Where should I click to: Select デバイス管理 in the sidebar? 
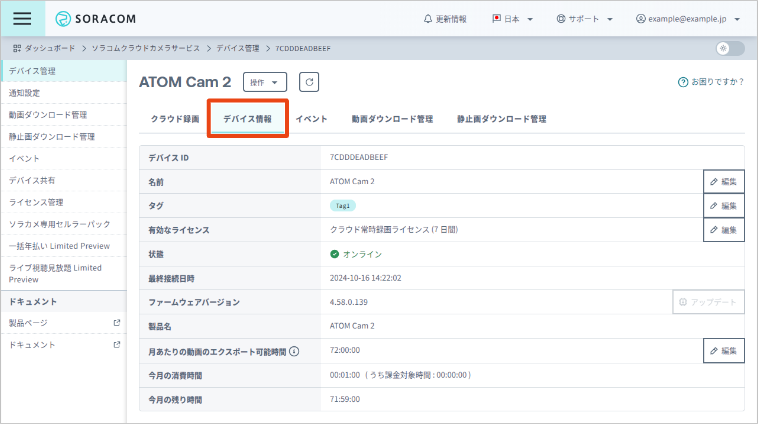[63, 71]
